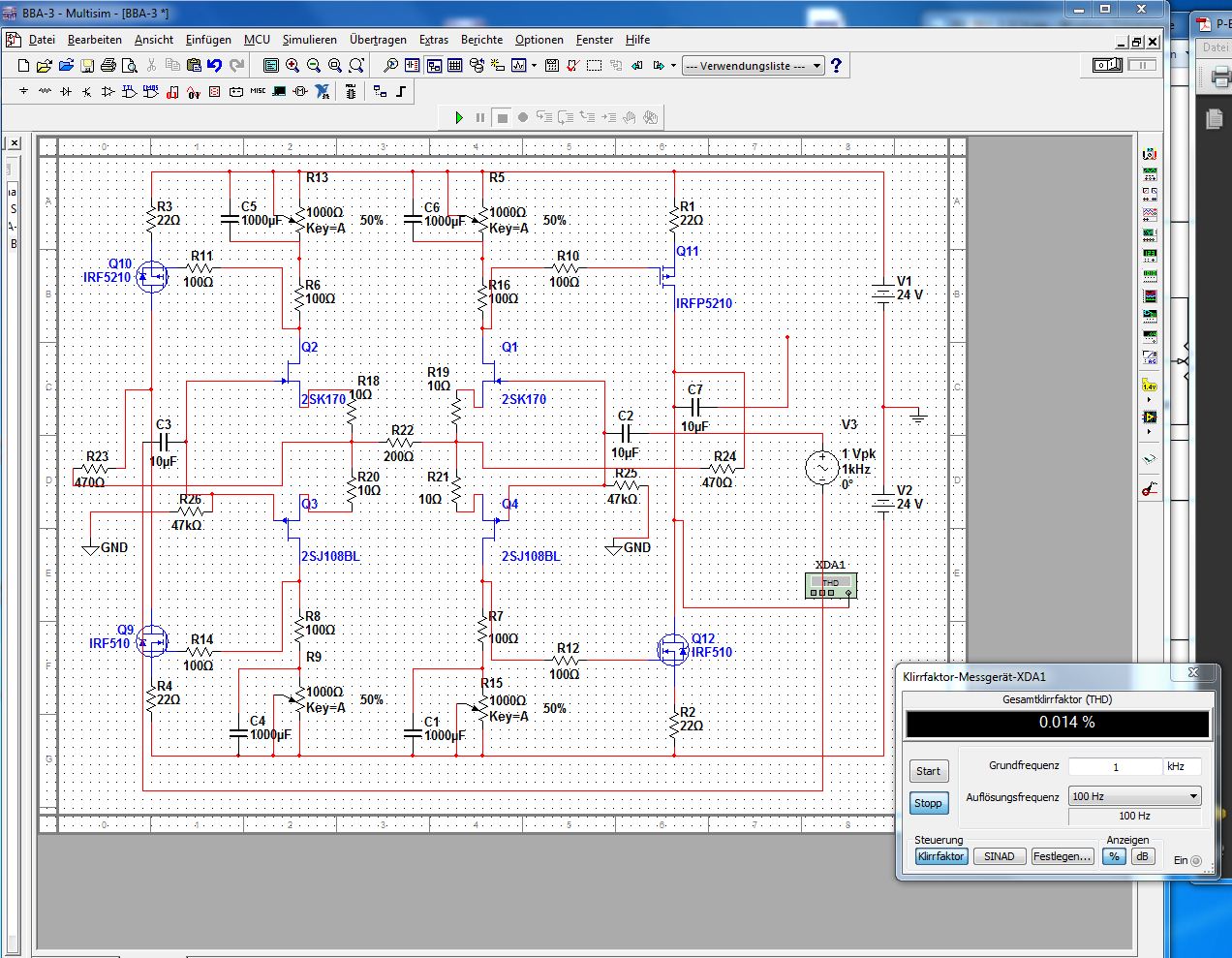Flip the simulation power switch

(1108, 65)
